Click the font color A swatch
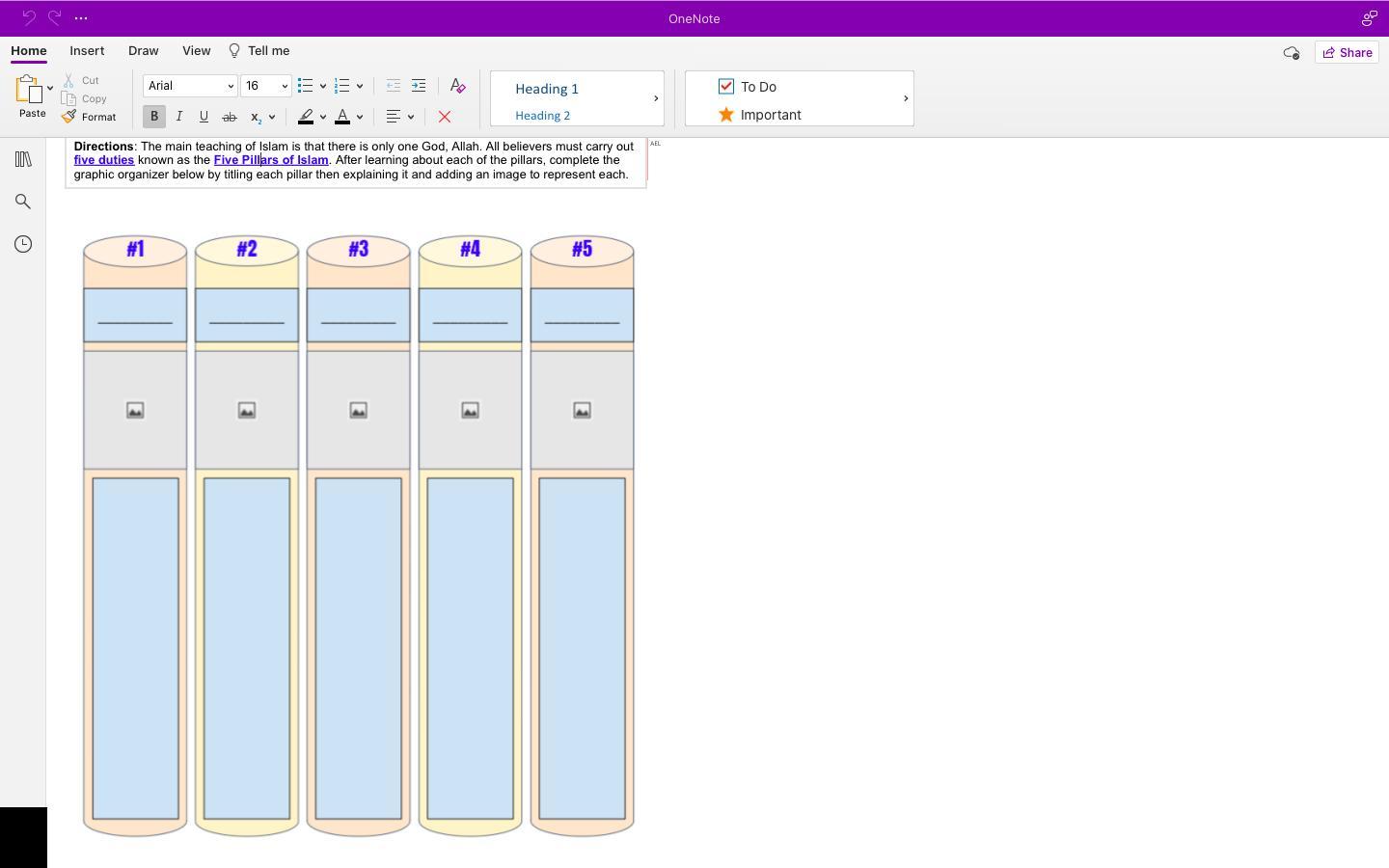 [342, 117]
